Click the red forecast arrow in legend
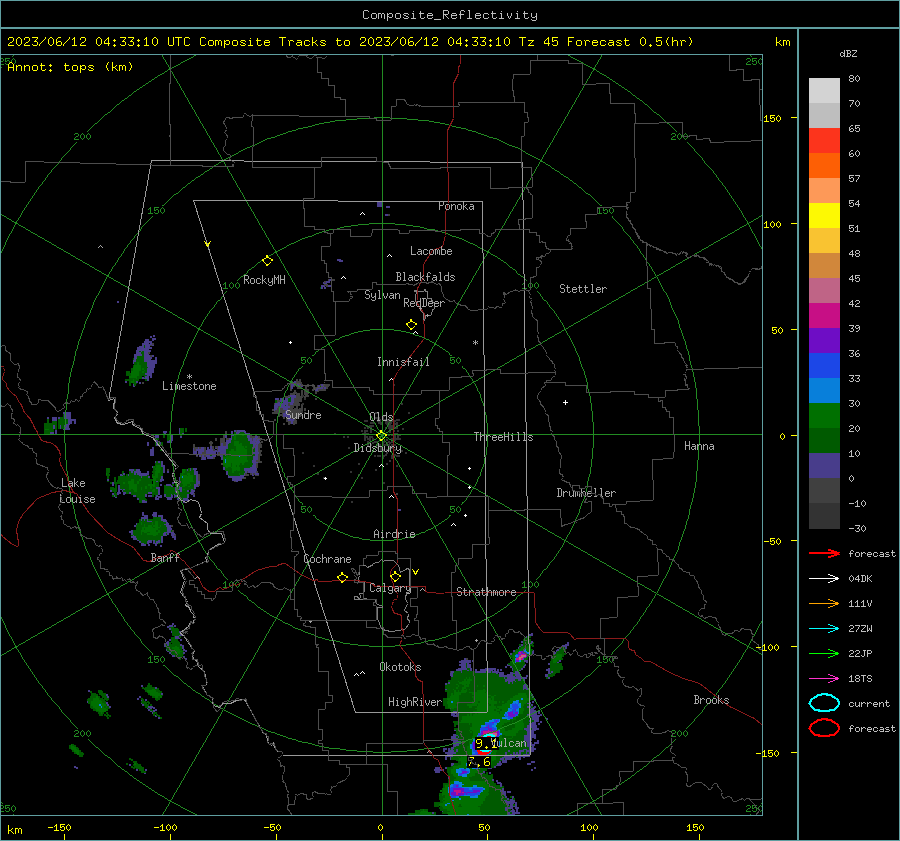The width and height of the screenshot is (900, 841). [x=824, y=553]
